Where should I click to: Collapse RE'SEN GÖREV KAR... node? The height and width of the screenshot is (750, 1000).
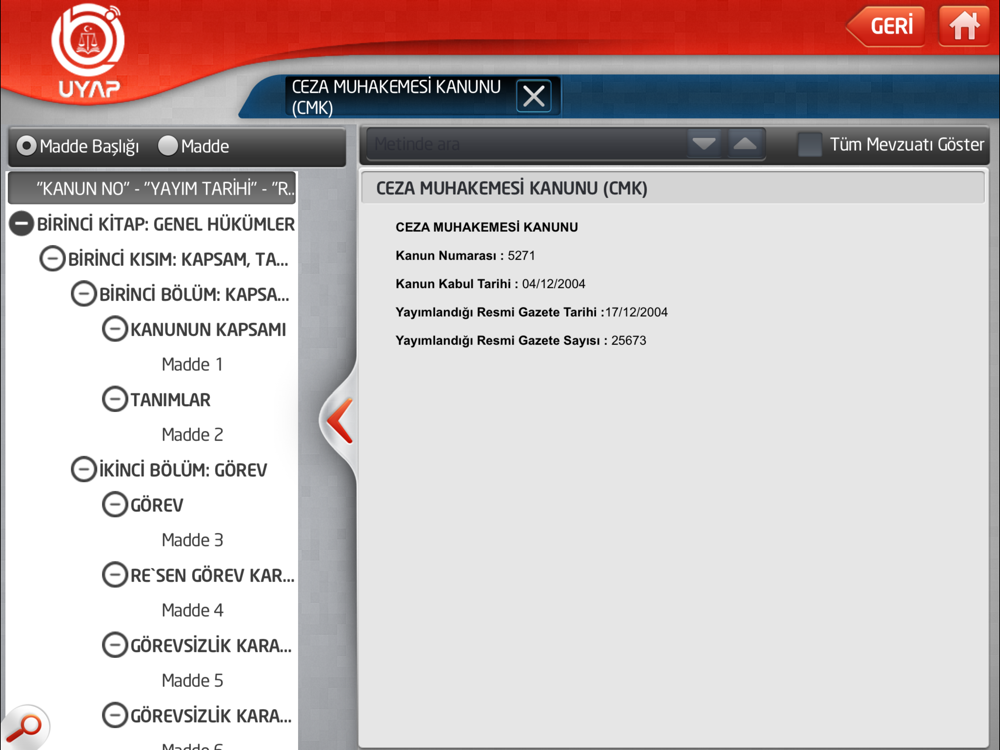click(115, 575)
